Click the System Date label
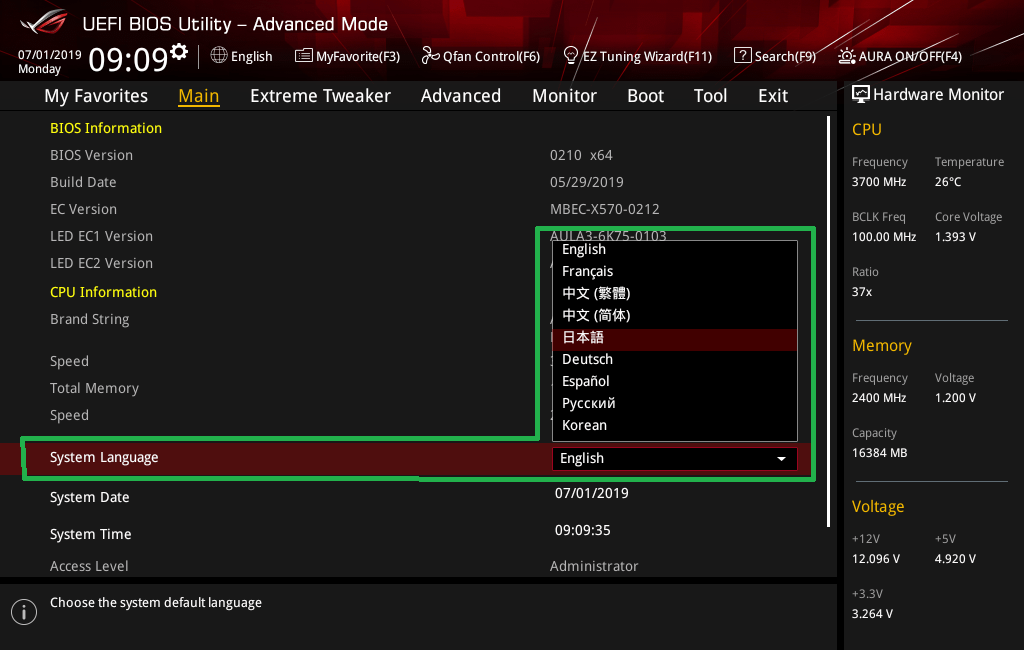Image resolution: width=1024 pixels, height=650 pixels. (89, 498)
